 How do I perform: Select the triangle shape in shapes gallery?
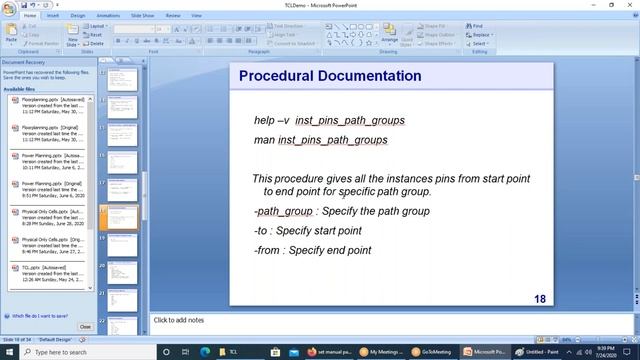point(329,35)
